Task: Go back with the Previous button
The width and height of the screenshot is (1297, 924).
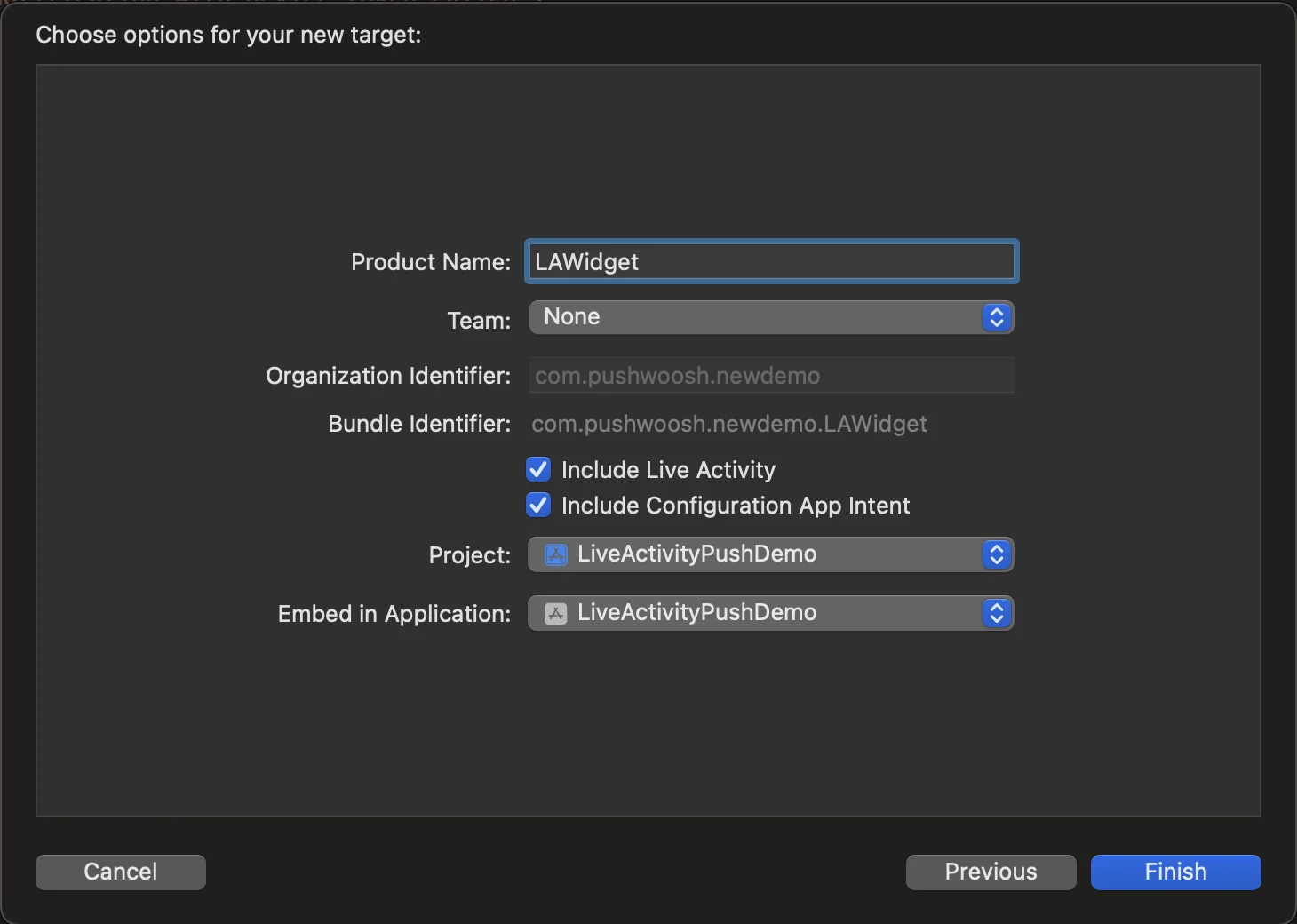Action: [991, 872]
